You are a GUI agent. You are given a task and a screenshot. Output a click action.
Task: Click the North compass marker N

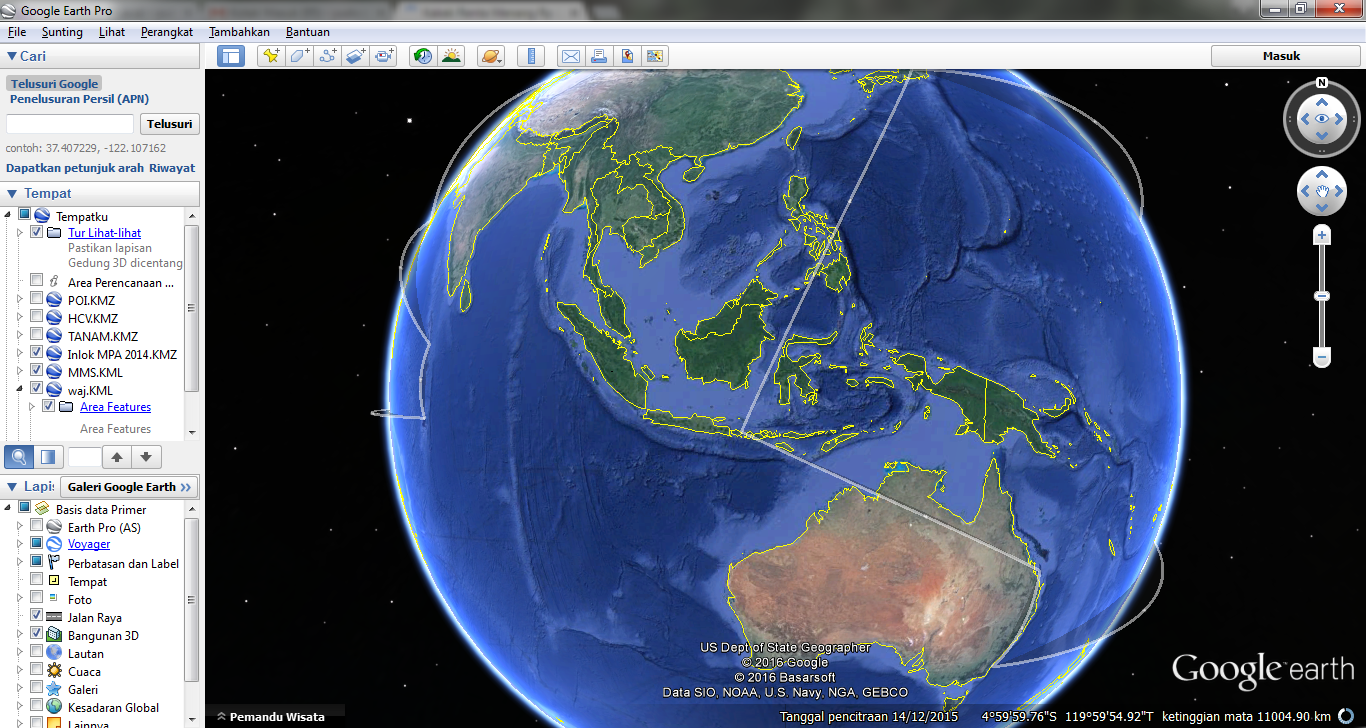tap(1322, 83)
